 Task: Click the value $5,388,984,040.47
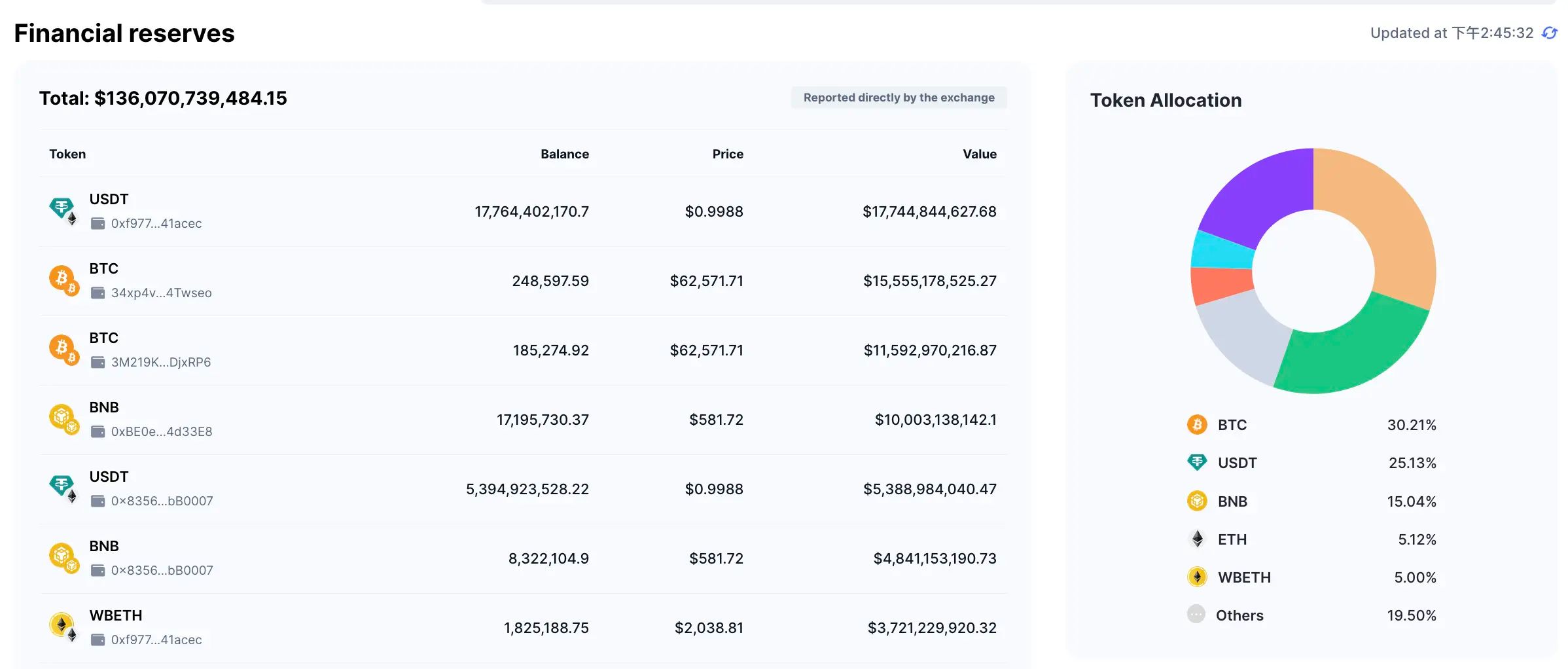tap(930, 489)
